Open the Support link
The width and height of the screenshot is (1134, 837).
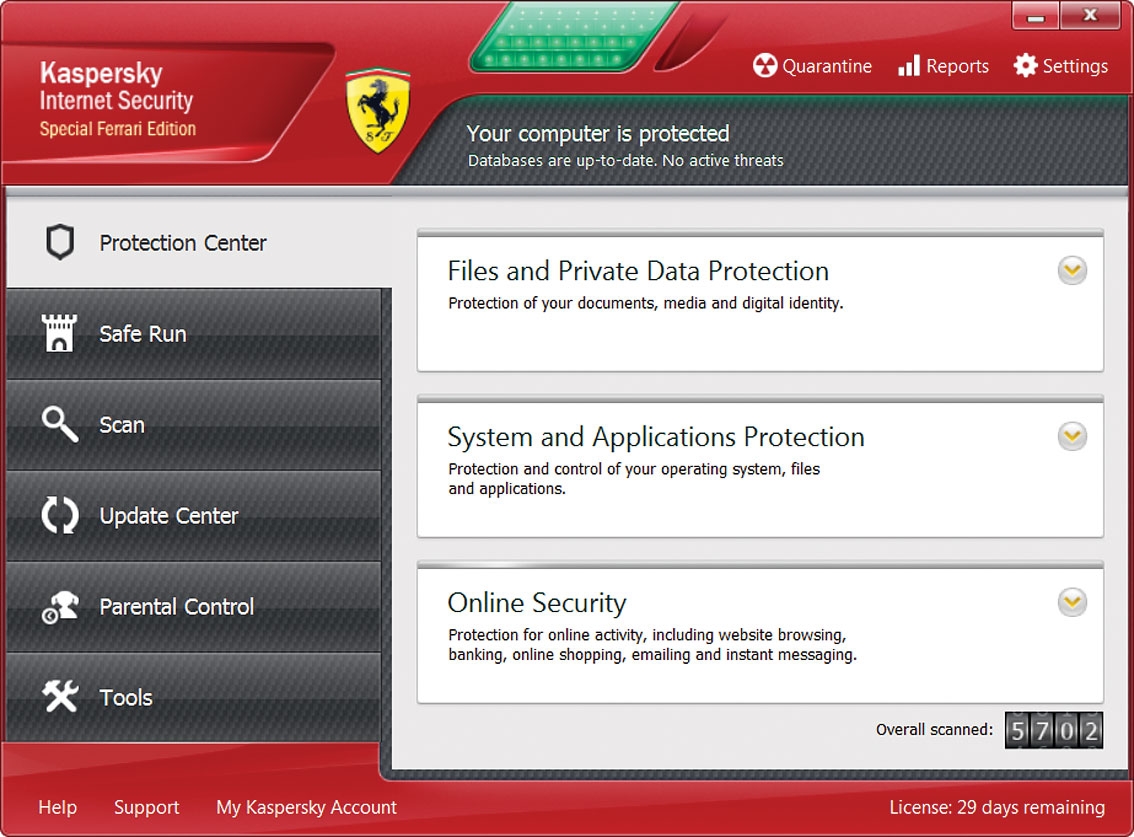tap(146, 807)
